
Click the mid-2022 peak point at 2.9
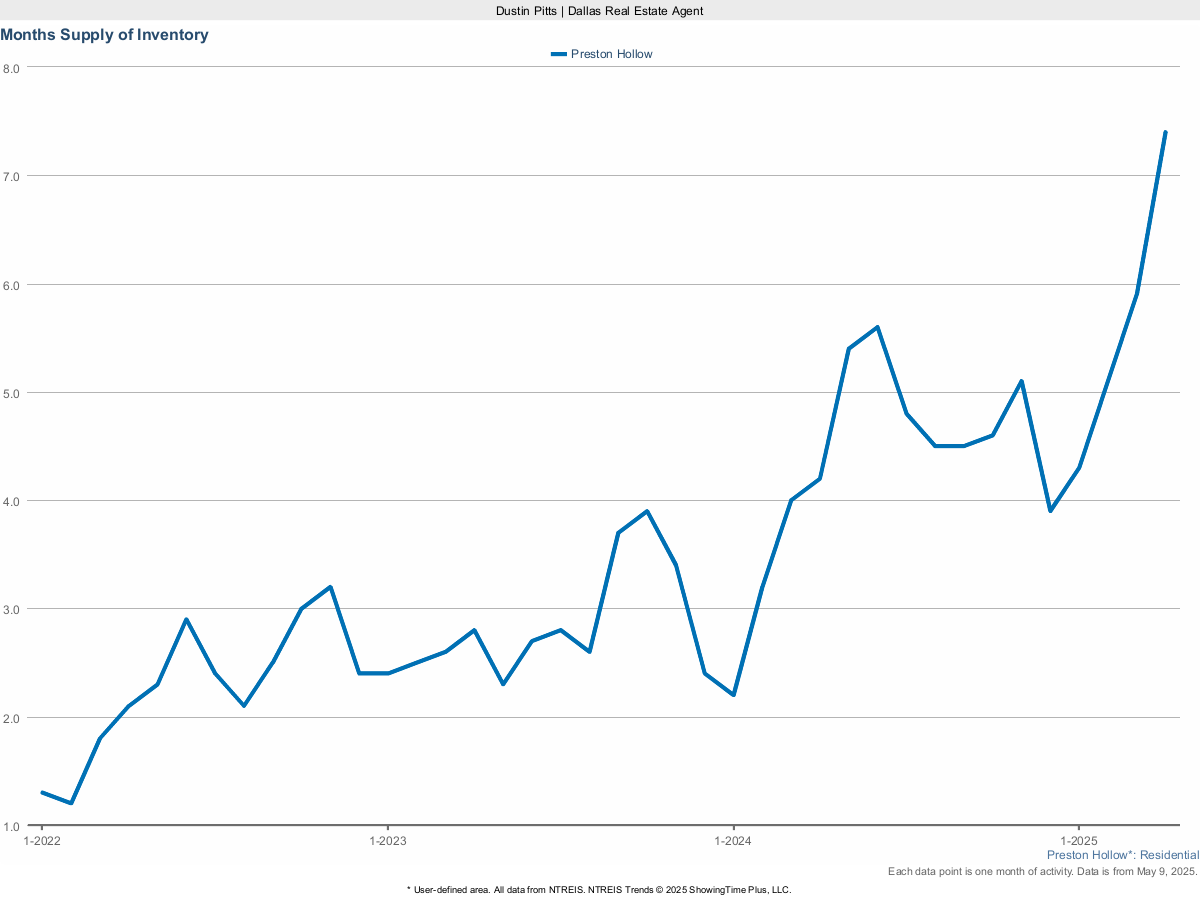(x=186, y=619)
